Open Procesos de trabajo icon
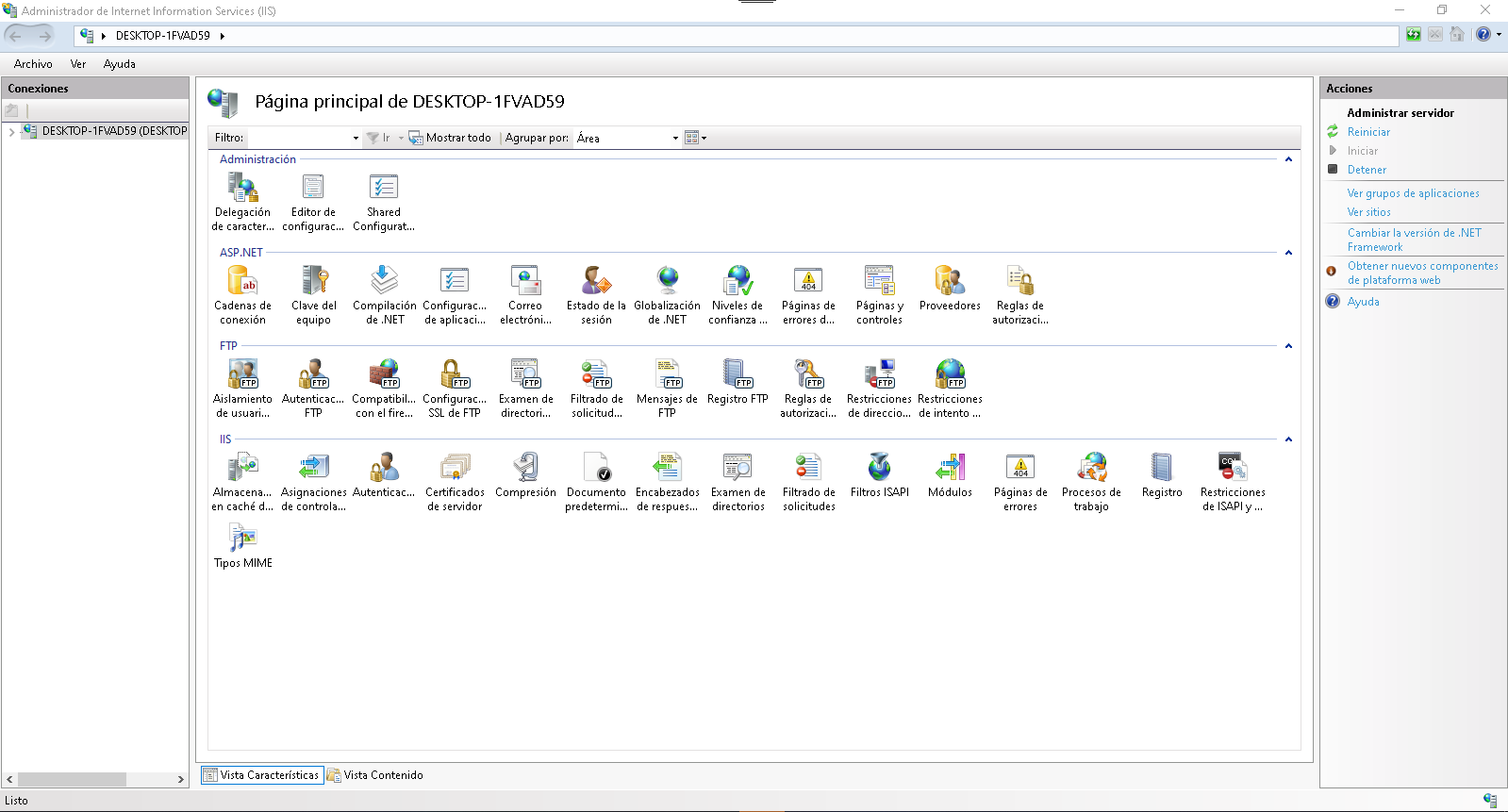This screenshot has height=812, width=1508. pyautogui.click(x=1091, y=469)
